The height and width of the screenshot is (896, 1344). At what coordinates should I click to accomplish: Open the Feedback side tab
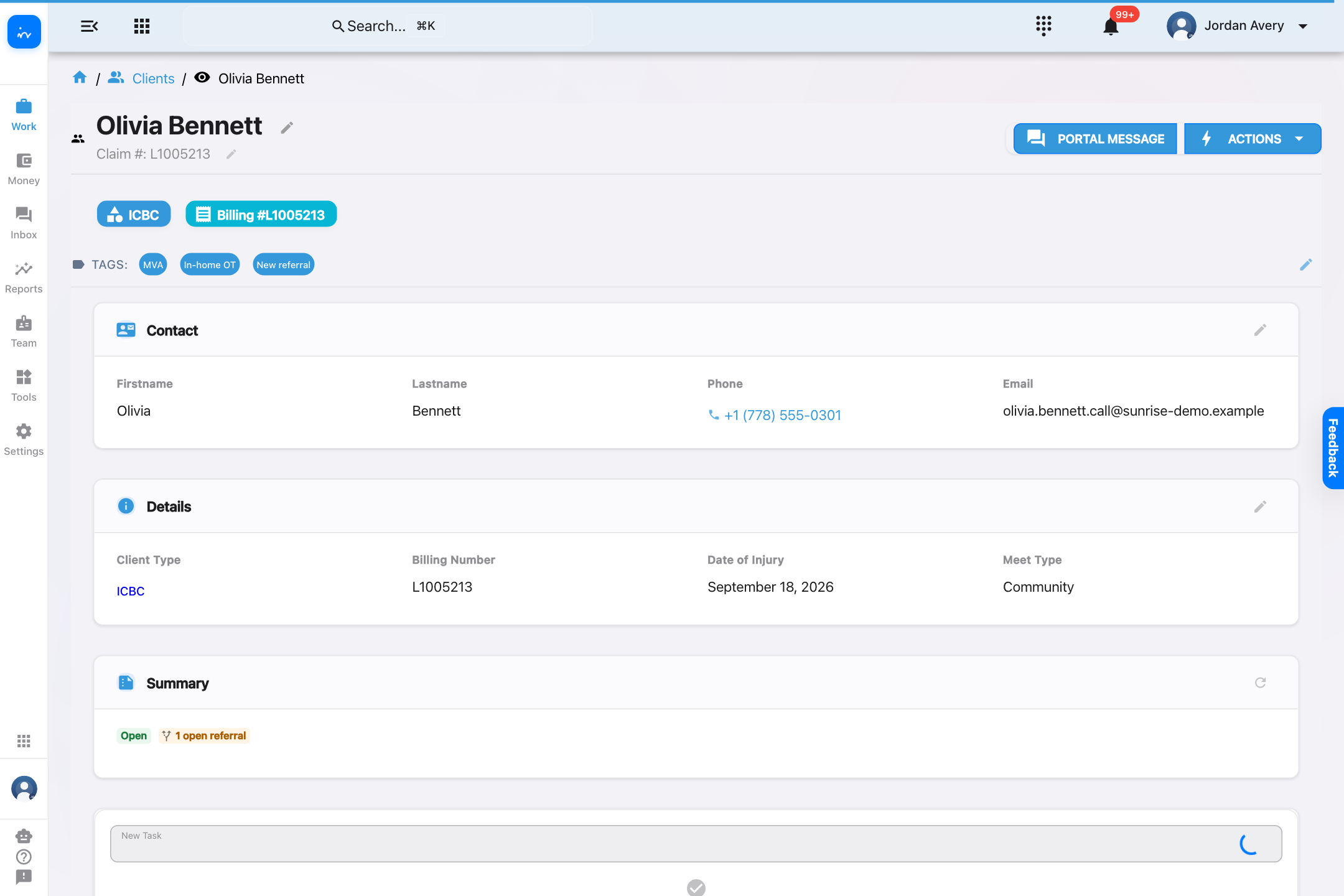[x=1333, y=448]
